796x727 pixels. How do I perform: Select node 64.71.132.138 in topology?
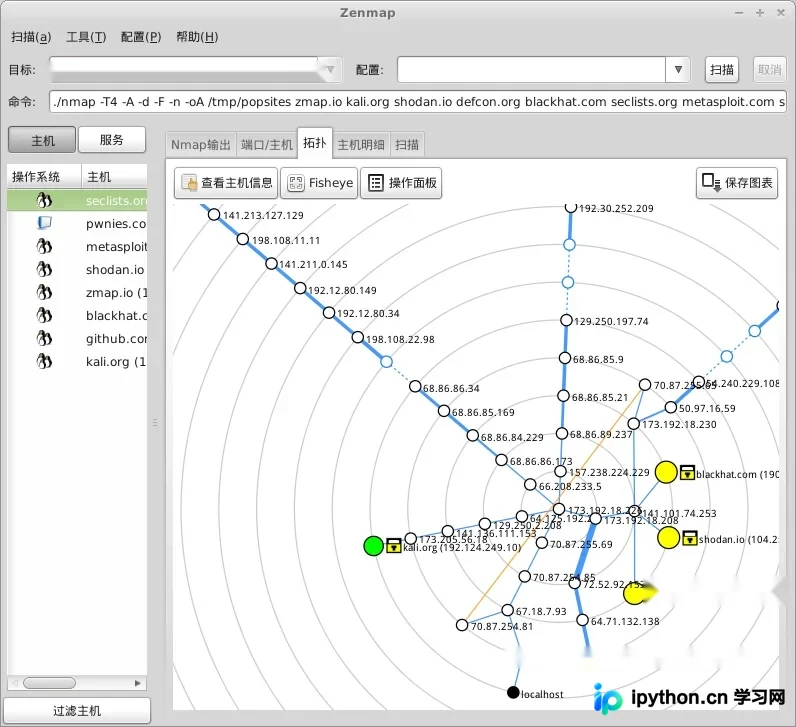pos(583,620)
